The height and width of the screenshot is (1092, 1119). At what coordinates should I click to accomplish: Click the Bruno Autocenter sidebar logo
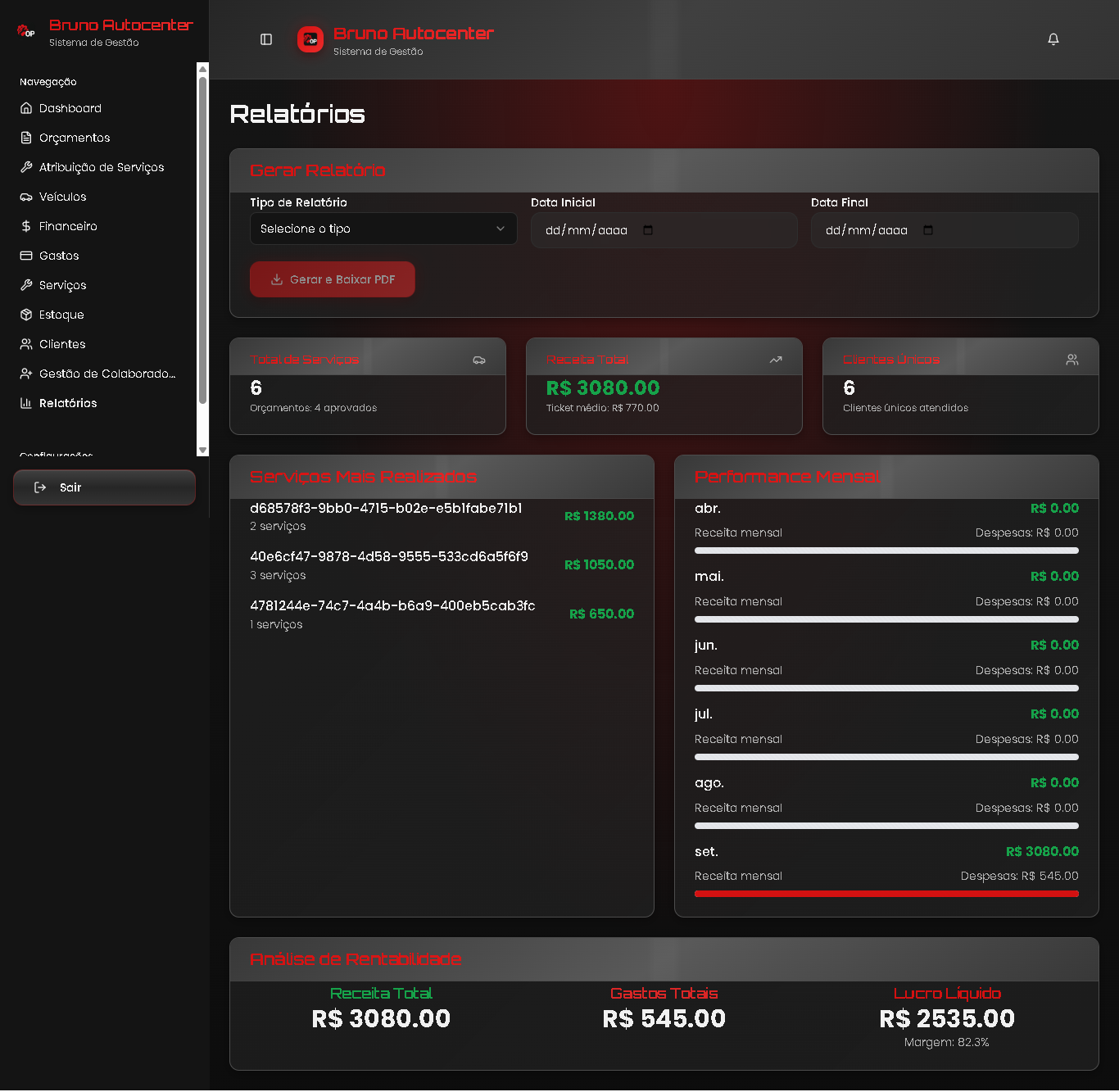26,32
